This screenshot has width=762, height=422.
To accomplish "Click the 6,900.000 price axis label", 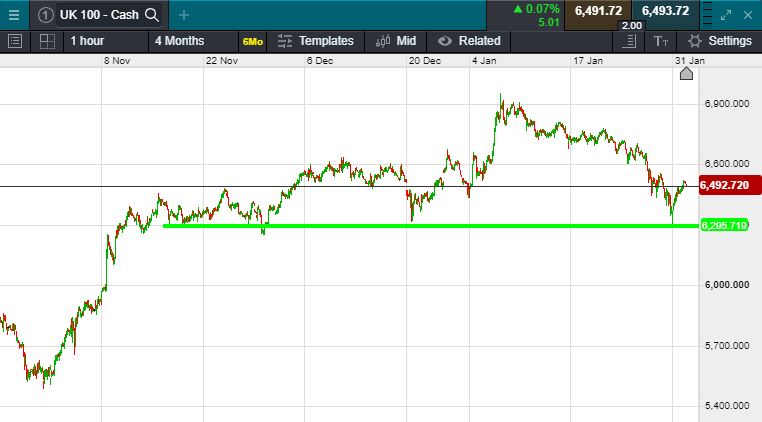I will [727, 104].
